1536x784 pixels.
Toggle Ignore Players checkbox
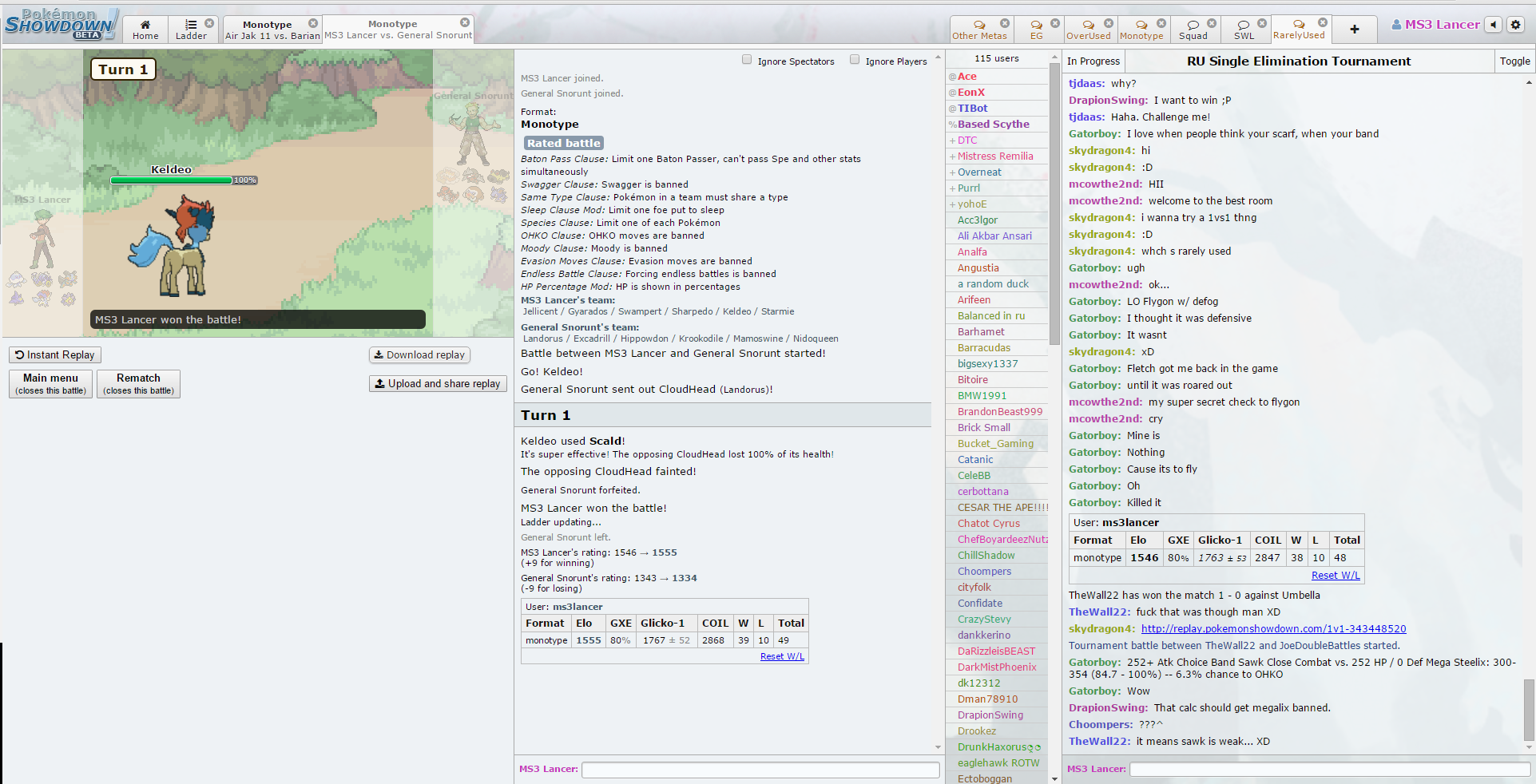point(855,59)
